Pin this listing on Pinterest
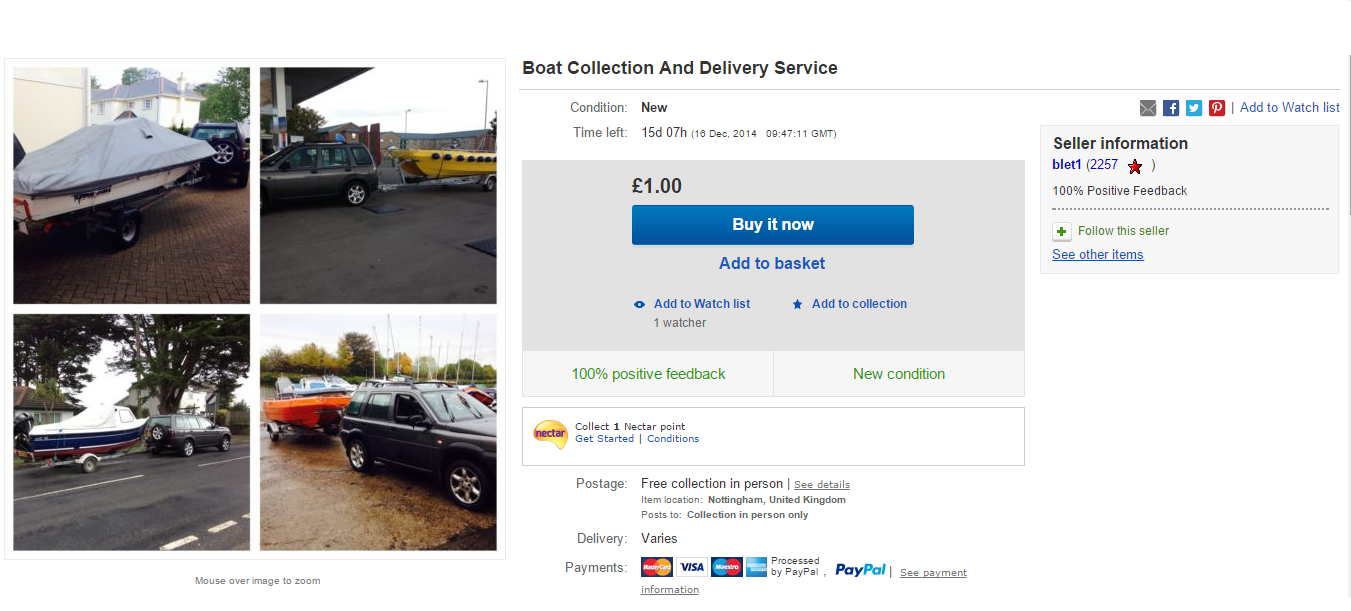Screen dimensions: 1351x611 coord(1217,108)
